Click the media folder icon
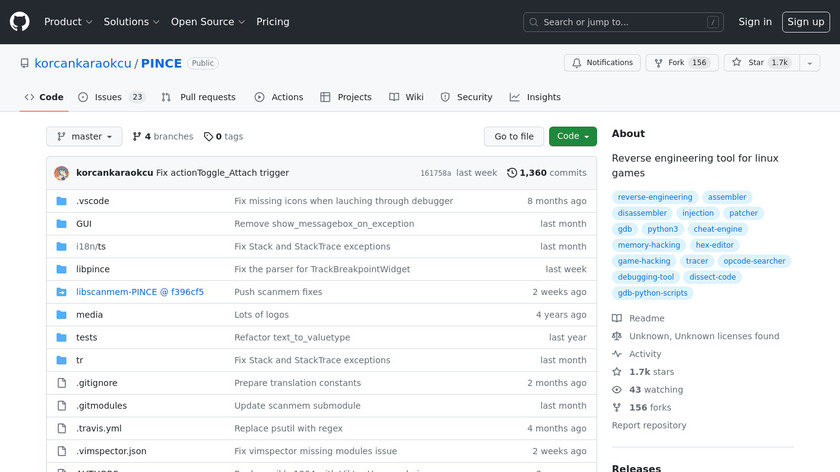The height and width of the screenshot is (472, 840). (62, 314)
